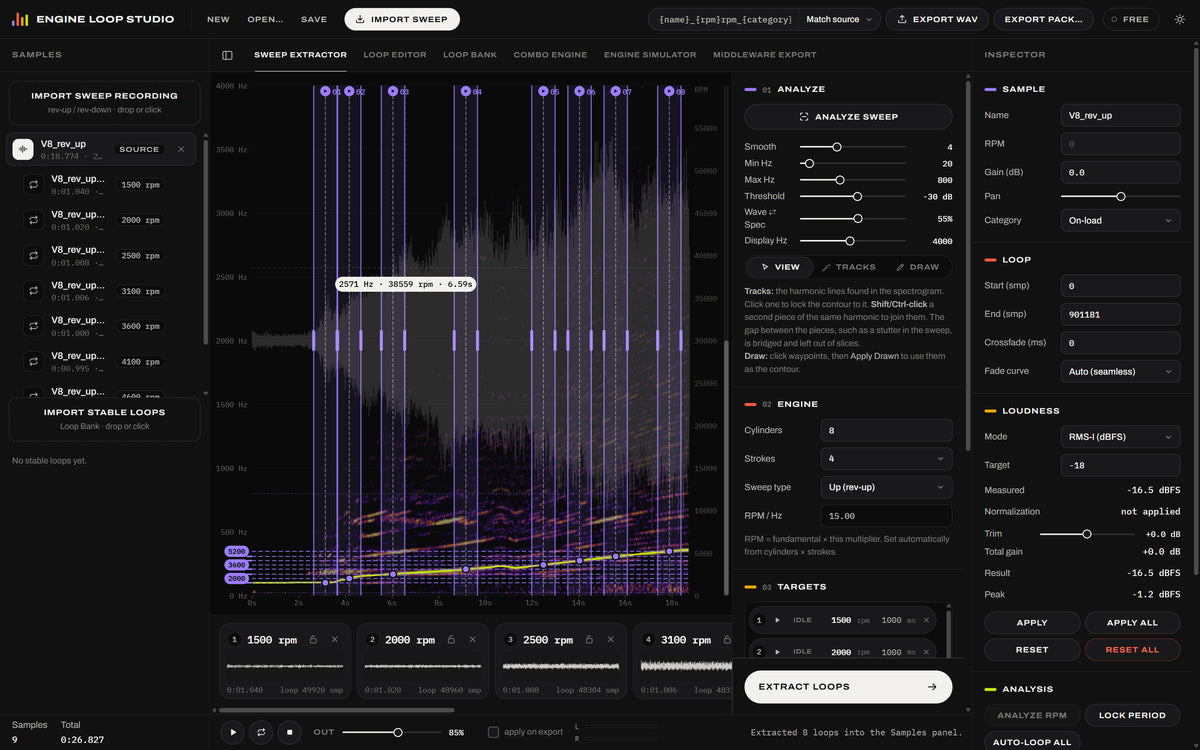Click the Open... menu item
The height and width of the screenshot is (750, 1200).
point(265,19)
